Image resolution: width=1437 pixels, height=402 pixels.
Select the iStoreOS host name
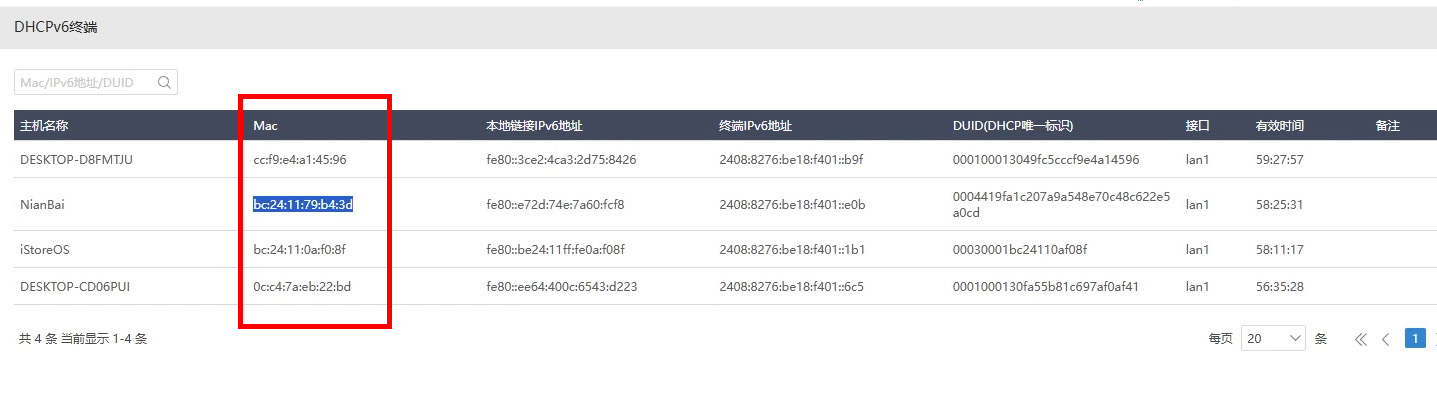(x=46, y=249)
